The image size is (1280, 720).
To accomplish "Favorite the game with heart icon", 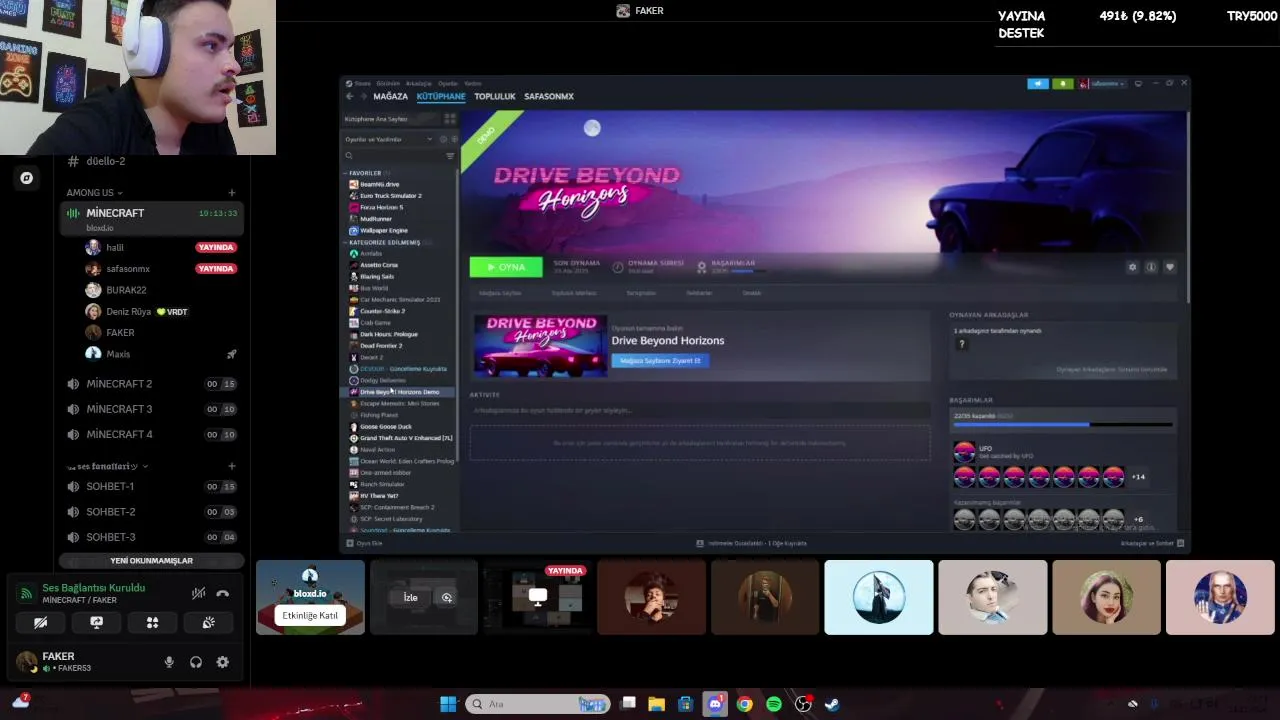I will click(1169, 267).
